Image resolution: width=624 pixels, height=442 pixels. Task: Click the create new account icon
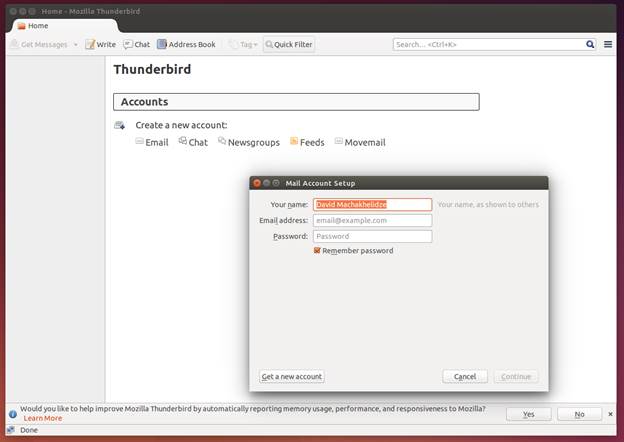[x=119, y=125]
